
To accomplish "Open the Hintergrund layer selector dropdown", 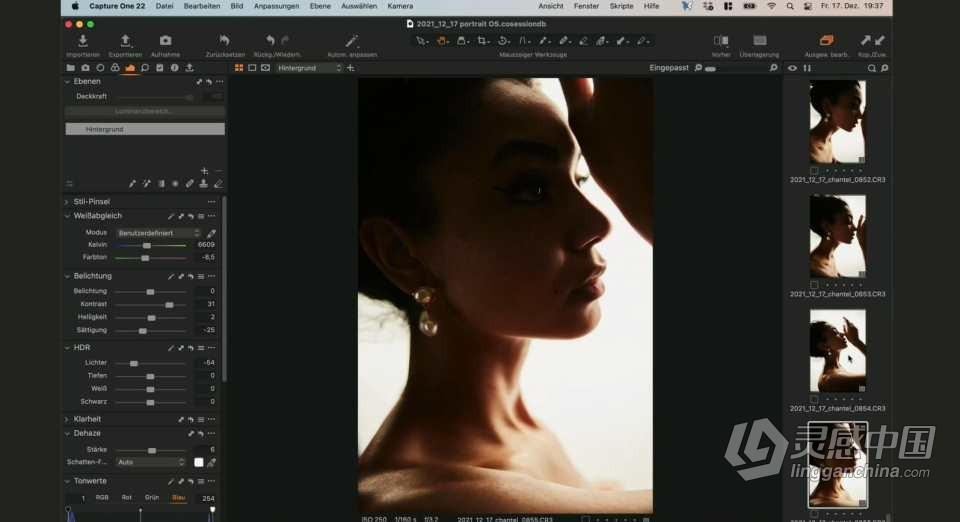I will [309, 68].
